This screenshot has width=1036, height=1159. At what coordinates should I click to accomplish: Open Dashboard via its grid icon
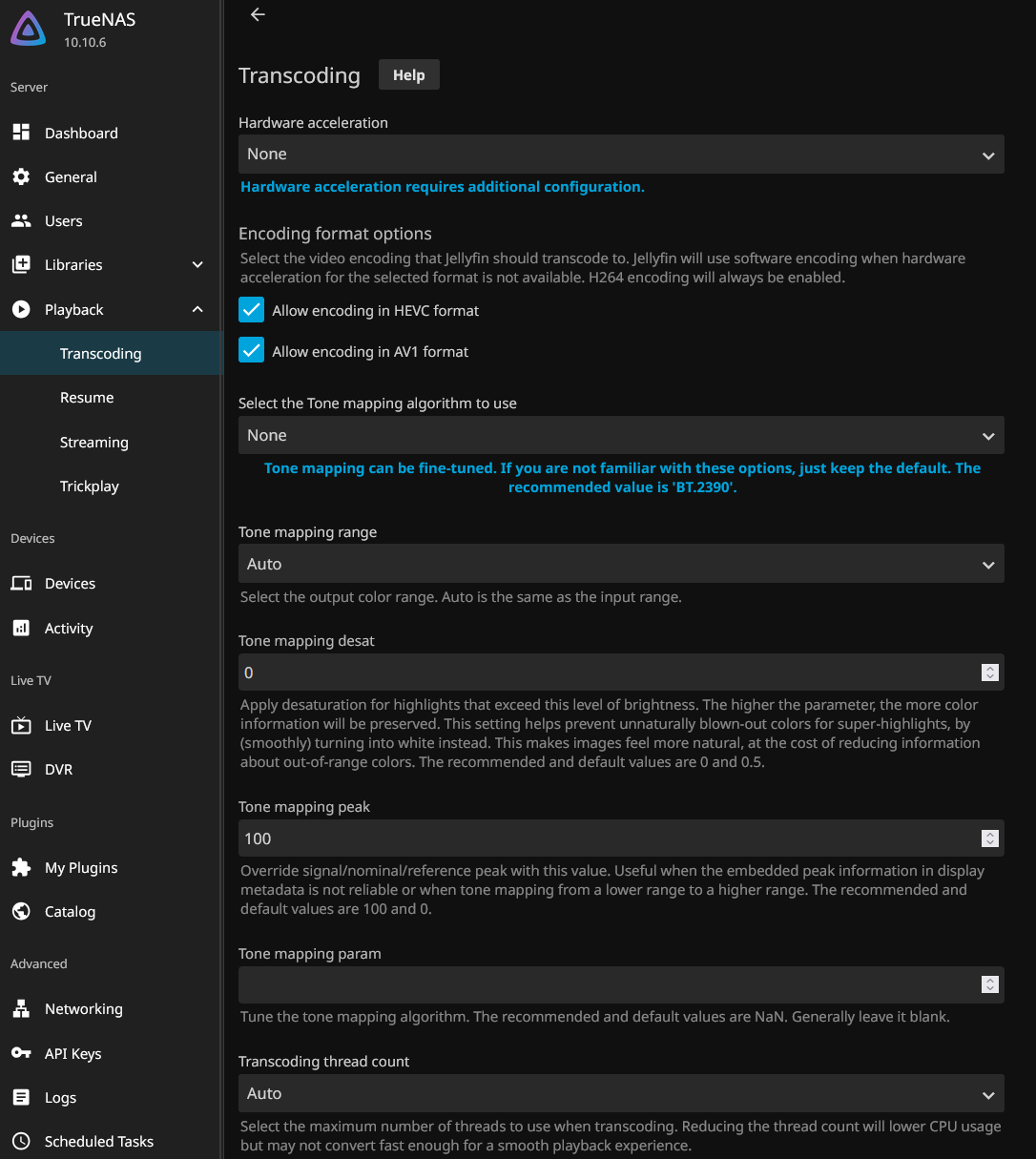tap(21, 133)
